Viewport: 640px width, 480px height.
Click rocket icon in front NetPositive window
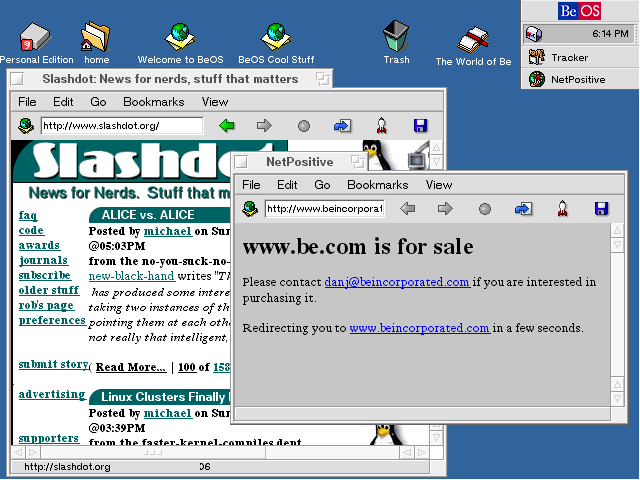pyautogui.click(x=562, y=208)
